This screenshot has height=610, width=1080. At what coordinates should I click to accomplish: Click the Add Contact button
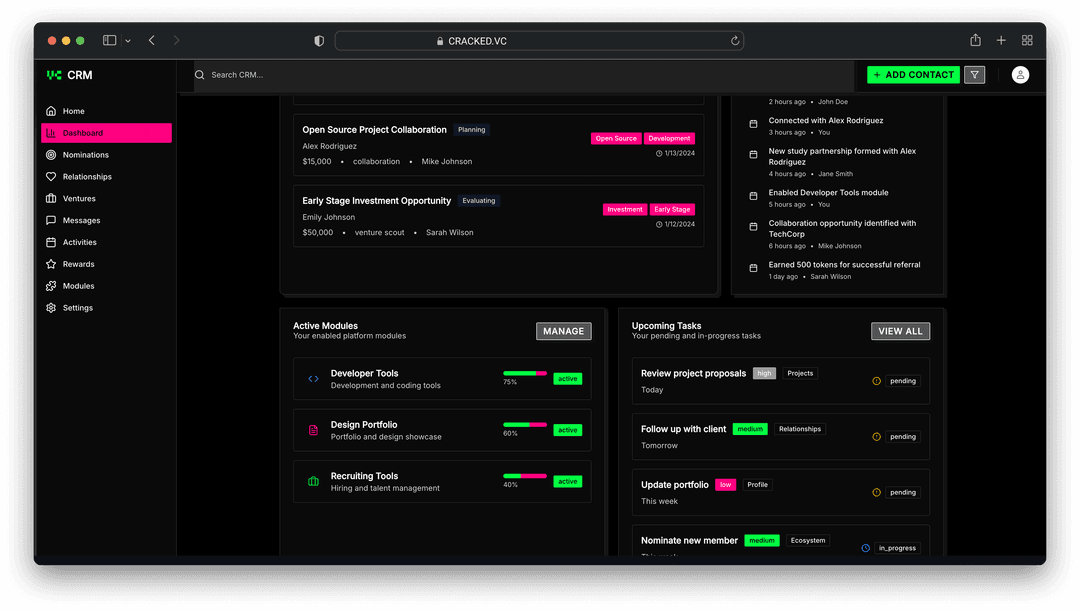pyautogui.click(x=913, y=75)
